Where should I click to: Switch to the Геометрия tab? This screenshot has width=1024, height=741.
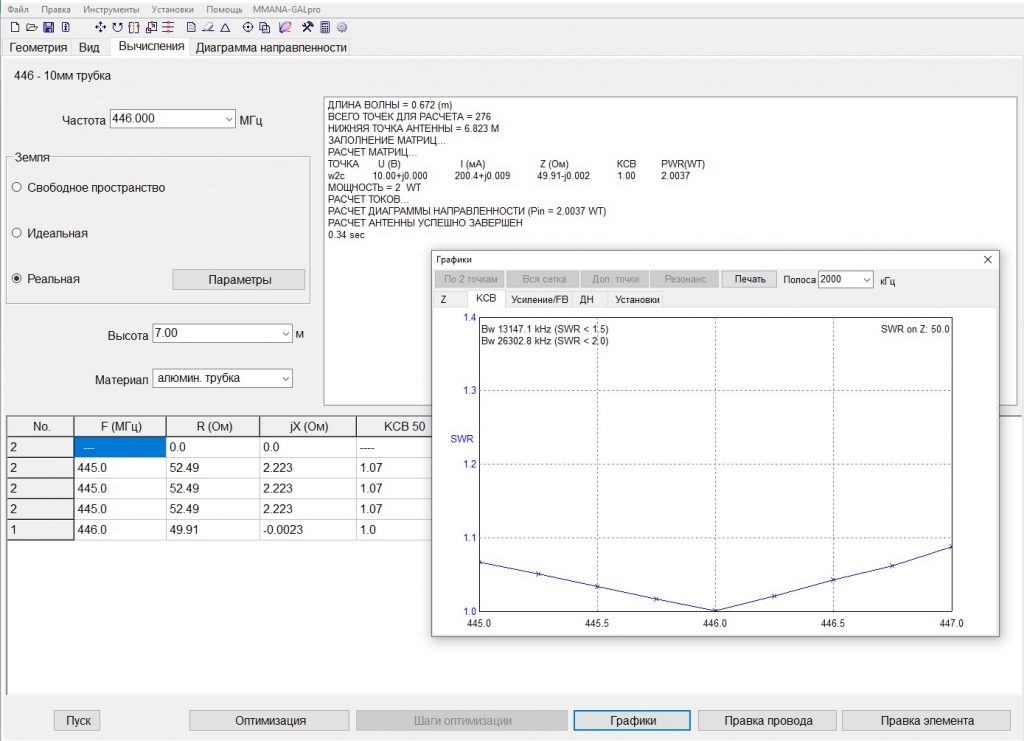(x=38, y=47)
